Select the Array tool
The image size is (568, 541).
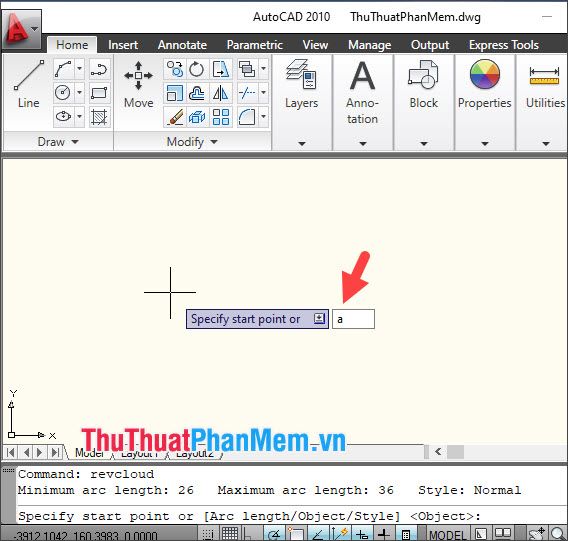[220, 117]
